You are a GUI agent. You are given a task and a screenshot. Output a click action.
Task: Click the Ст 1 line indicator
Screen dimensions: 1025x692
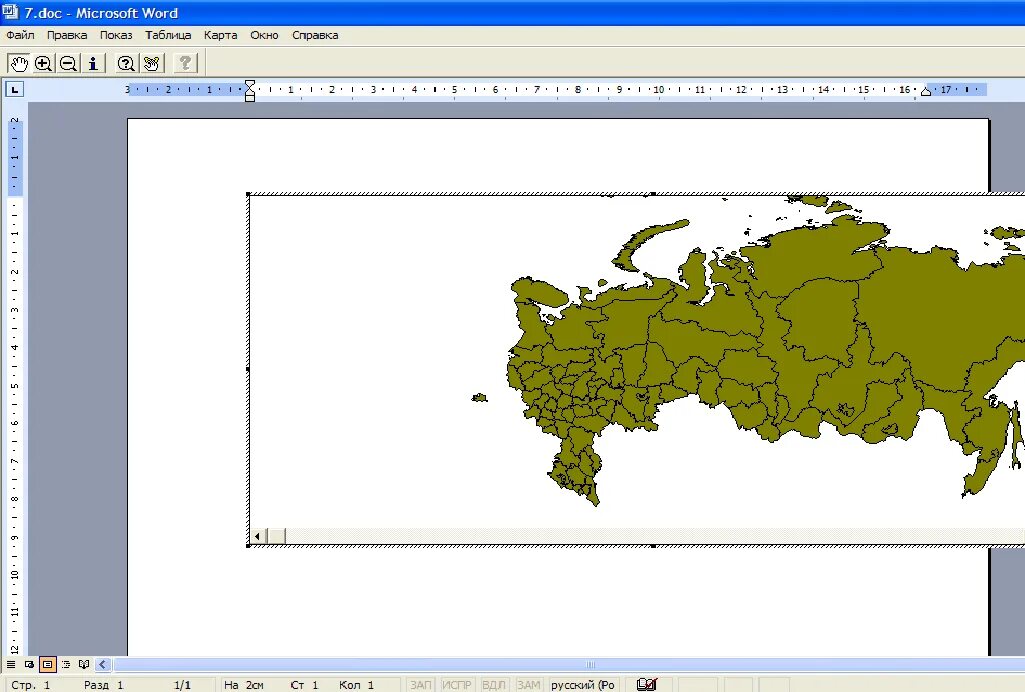pos(304,685)
